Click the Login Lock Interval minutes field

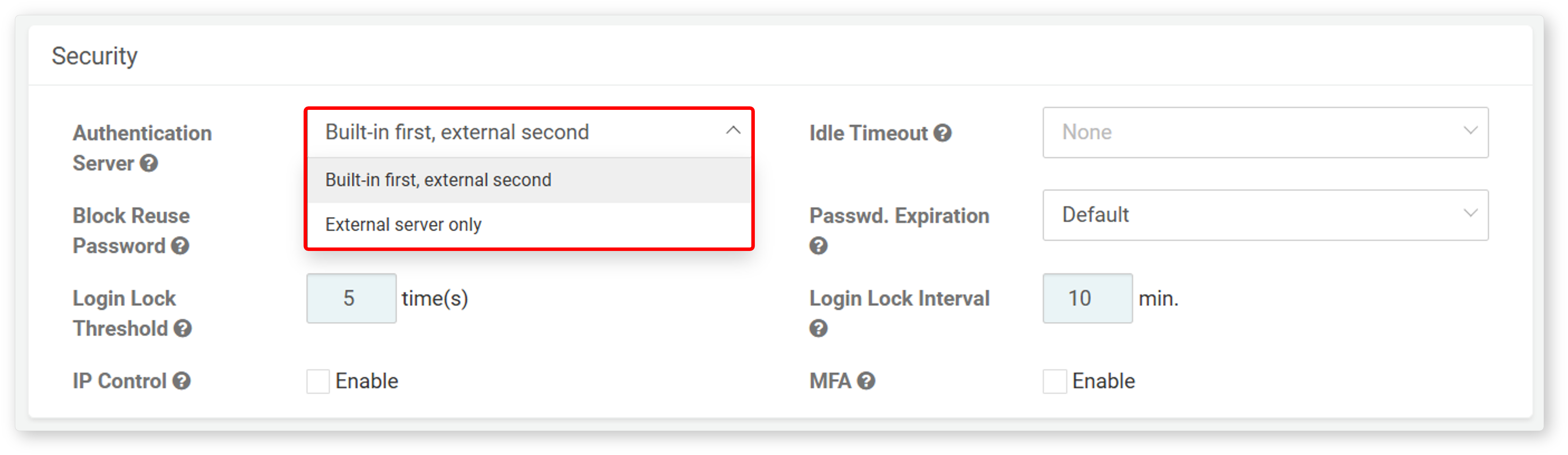[1087, 298]
